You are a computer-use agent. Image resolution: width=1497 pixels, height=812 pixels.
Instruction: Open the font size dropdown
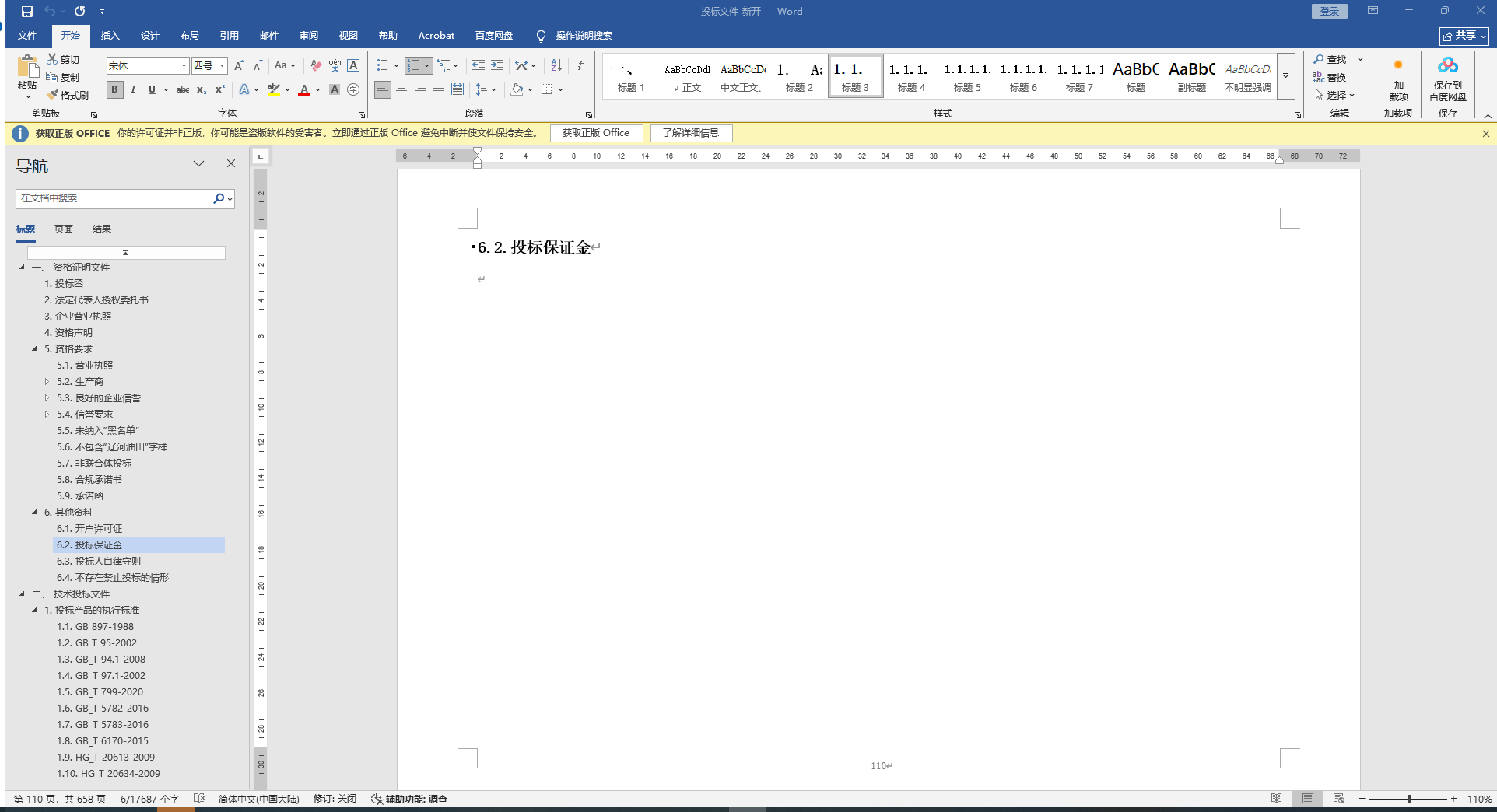(x=222, y=66)
